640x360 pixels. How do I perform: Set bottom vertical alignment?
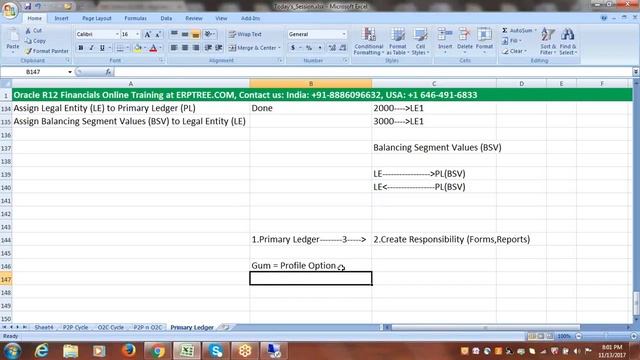click(x=196, y=34)
